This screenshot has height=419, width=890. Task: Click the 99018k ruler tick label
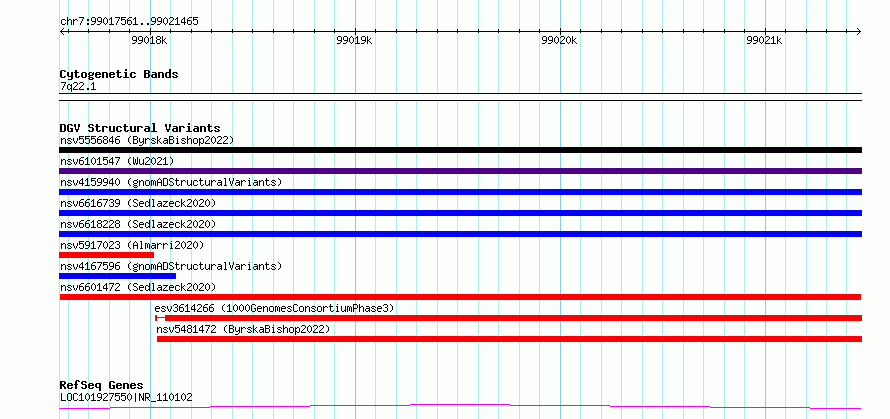(x=150, y=40)
